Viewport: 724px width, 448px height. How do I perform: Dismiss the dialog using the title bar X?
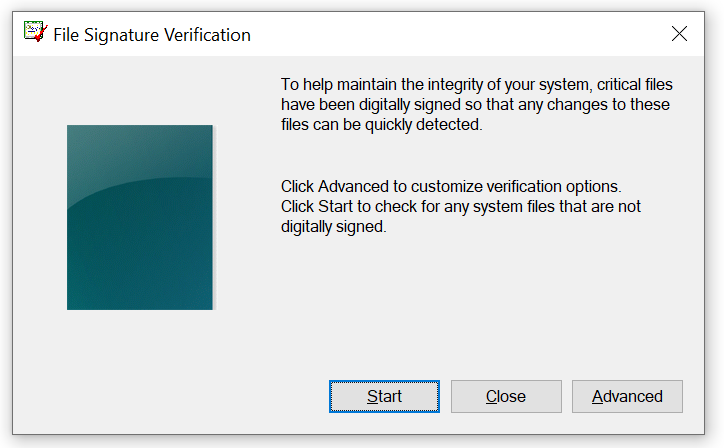click(x=680, y=34)
